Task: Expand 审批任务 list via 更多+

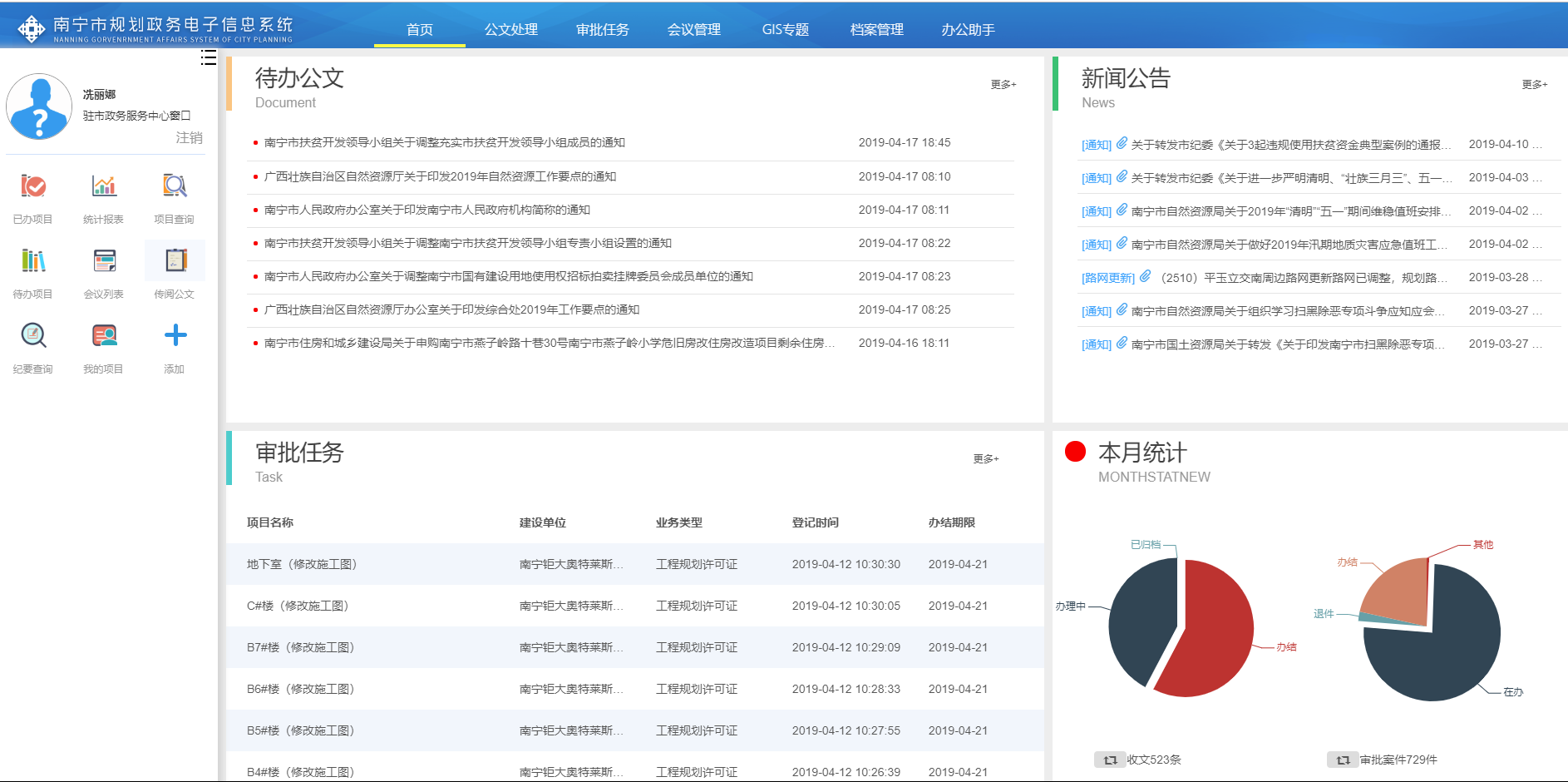Action: tap(985, 459)
